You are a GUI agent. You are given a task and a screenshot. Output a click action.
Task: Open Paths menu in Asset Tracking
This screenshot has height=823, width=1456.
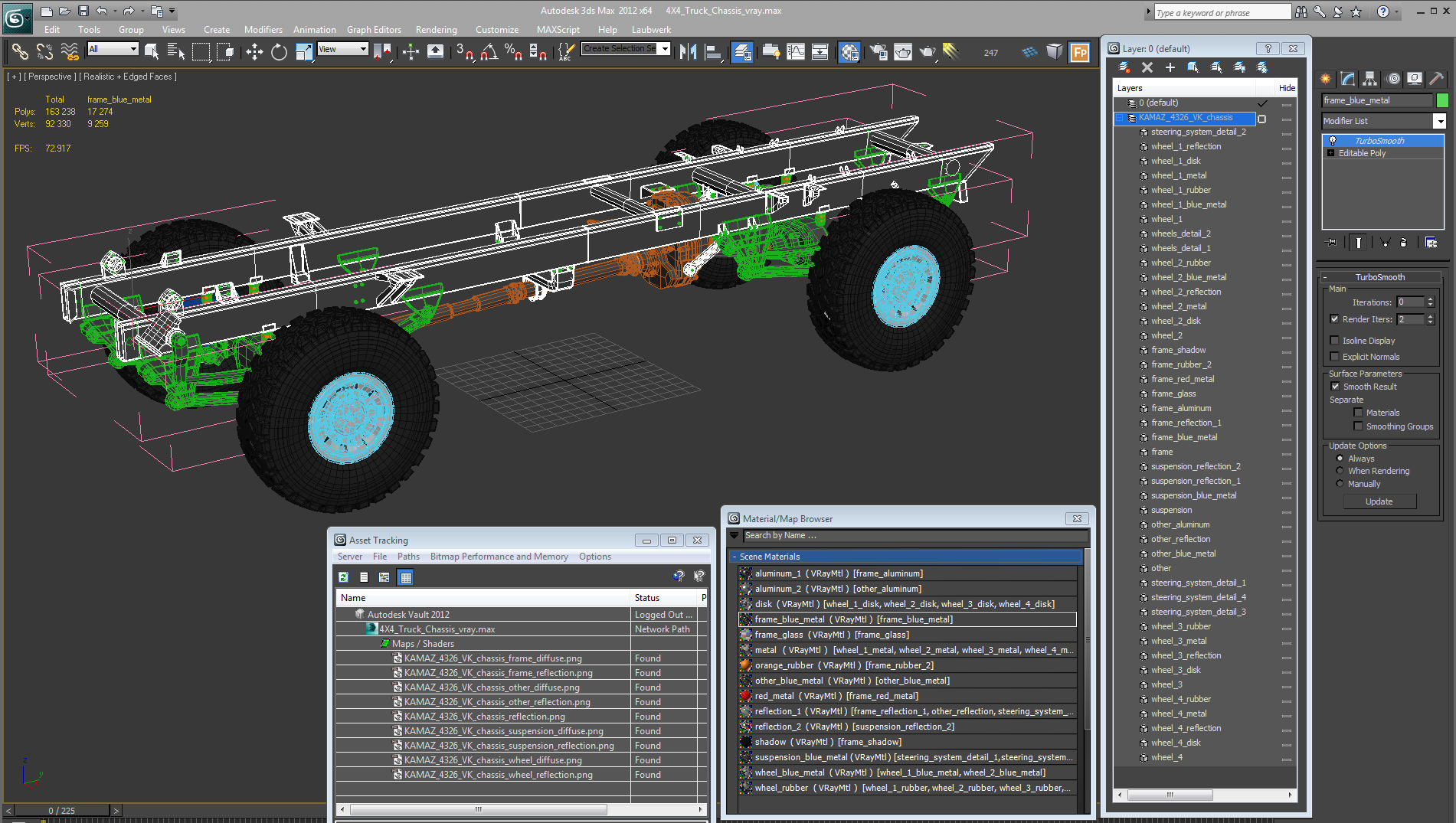(x=408, y=557)
